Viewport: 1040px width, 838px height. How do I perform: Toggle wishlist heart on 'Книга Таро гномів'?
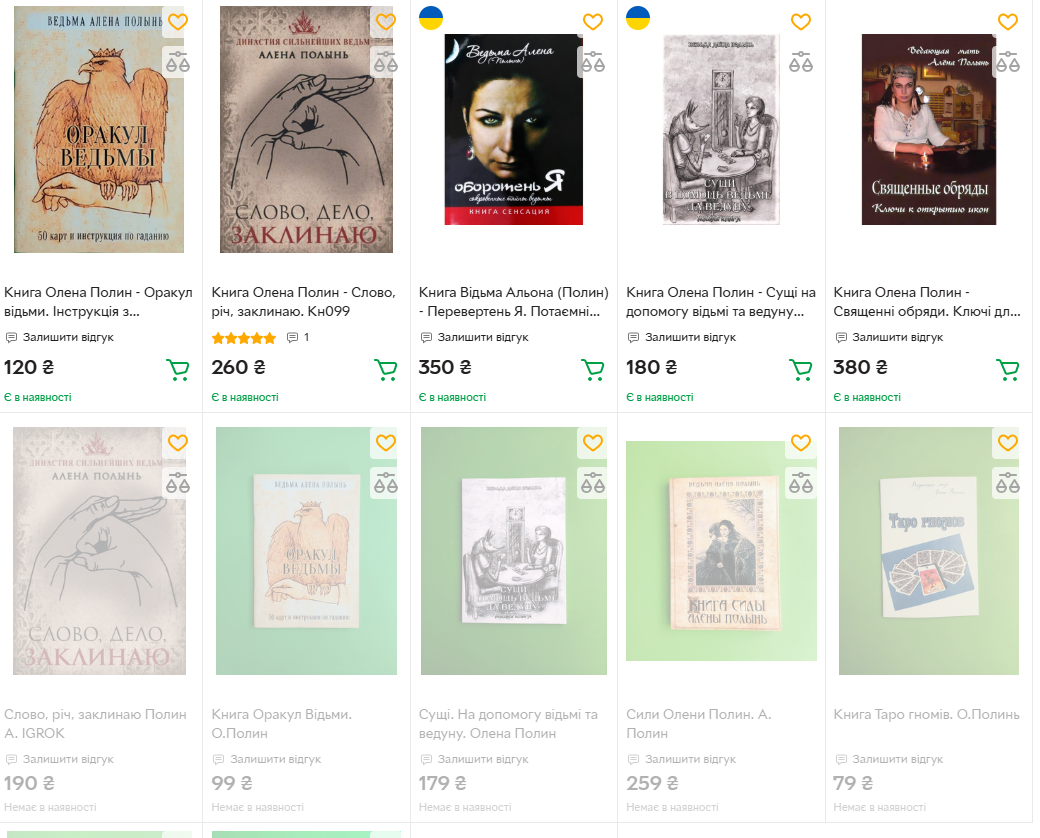pyautogui.click(x=1007, y=442)
